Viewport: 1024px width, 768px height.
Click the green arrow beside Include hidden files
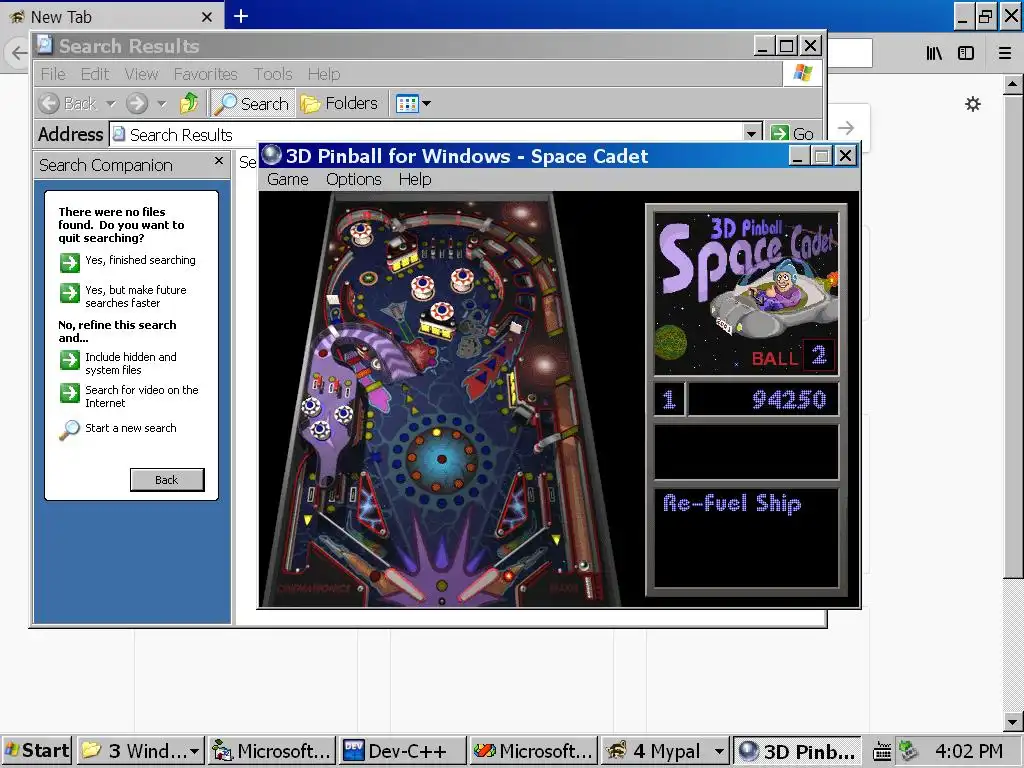(70, 360)
